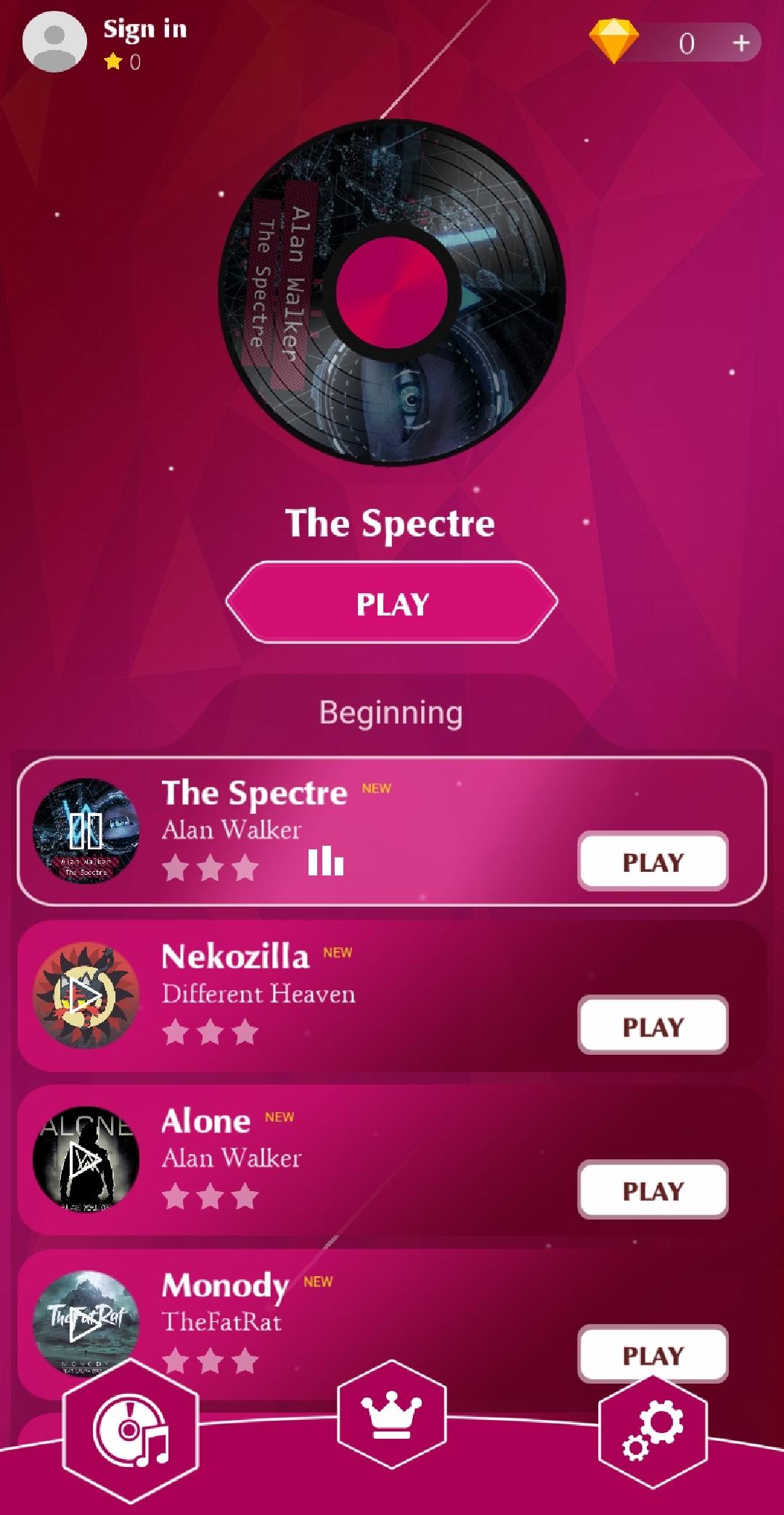Click the spinning Spectre vinyl disc
This screenshot has width=784, height=1515.
click(392, 292)
